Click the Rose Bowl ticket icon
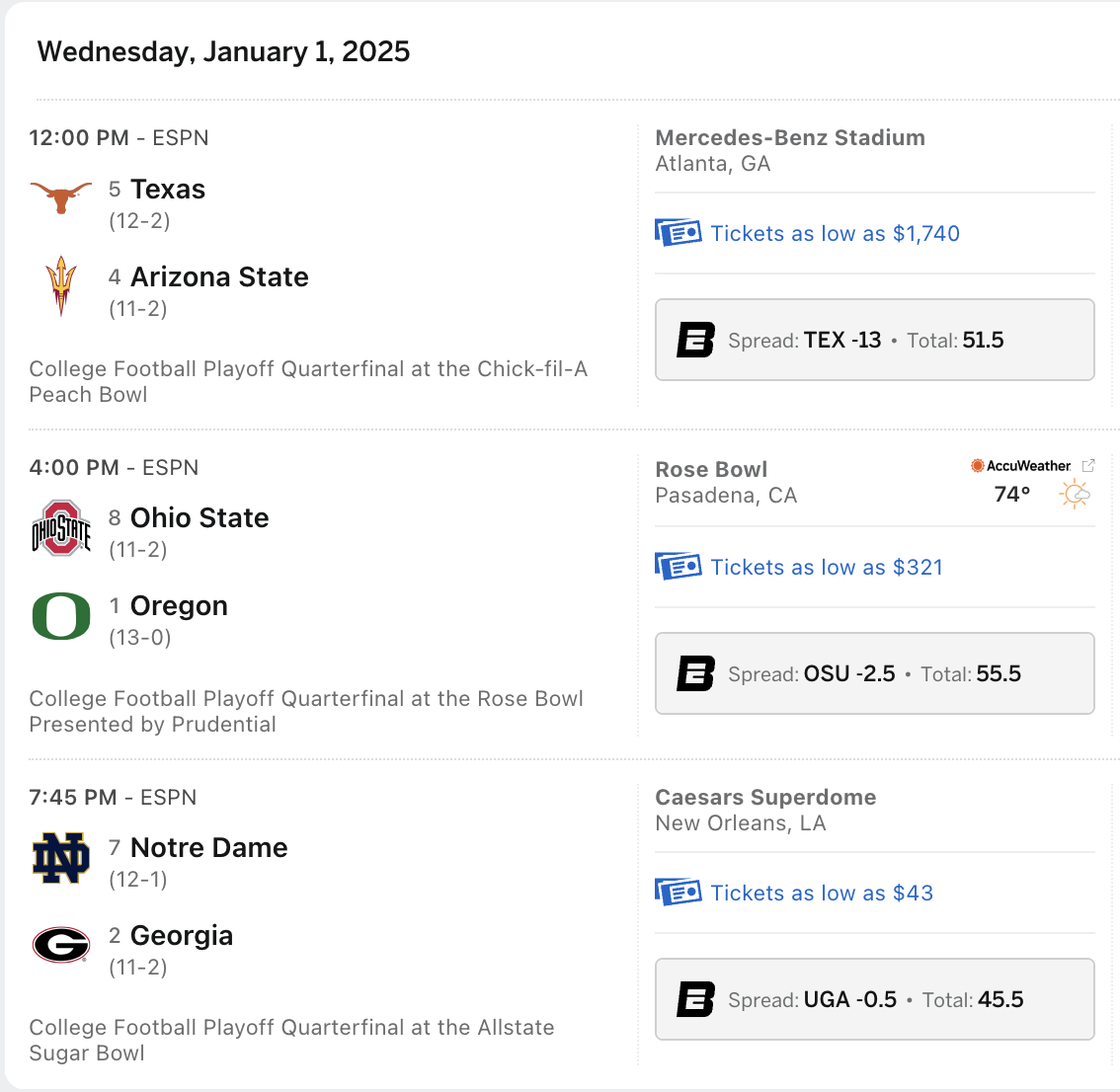The width and height of the screenshot is (1120, 1092). tap(678, 566)
